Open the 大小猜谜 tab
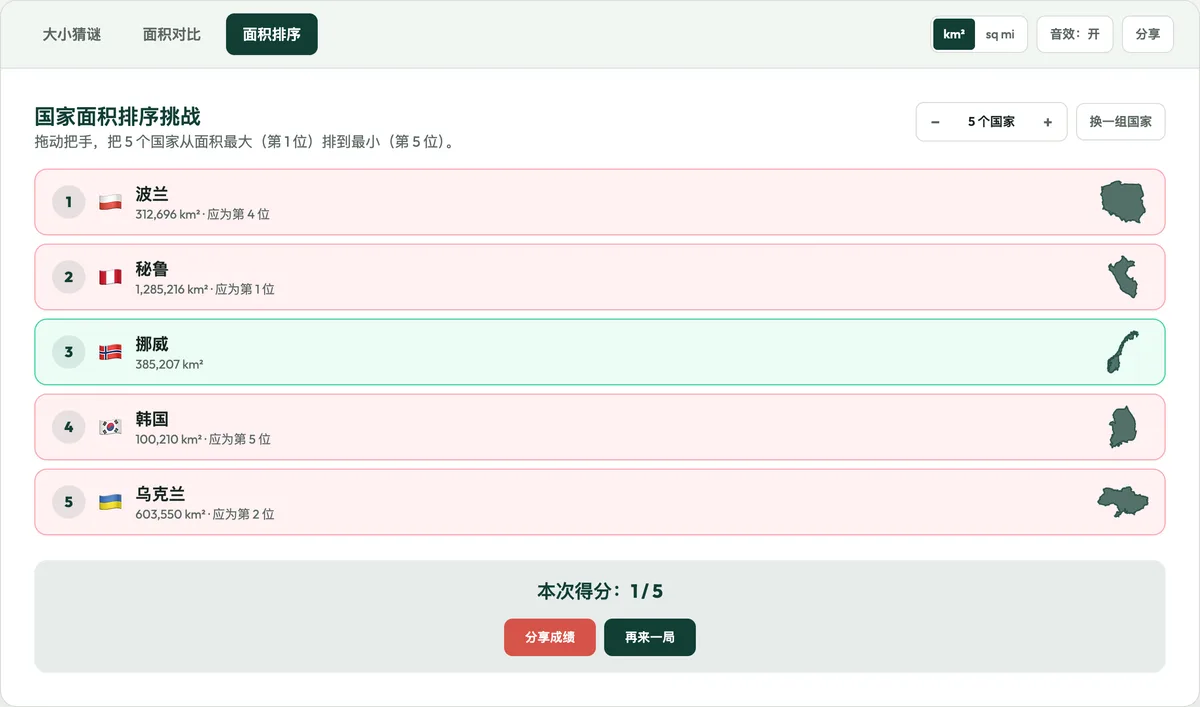The image size is (1200, 707). (x=72, y=34)
